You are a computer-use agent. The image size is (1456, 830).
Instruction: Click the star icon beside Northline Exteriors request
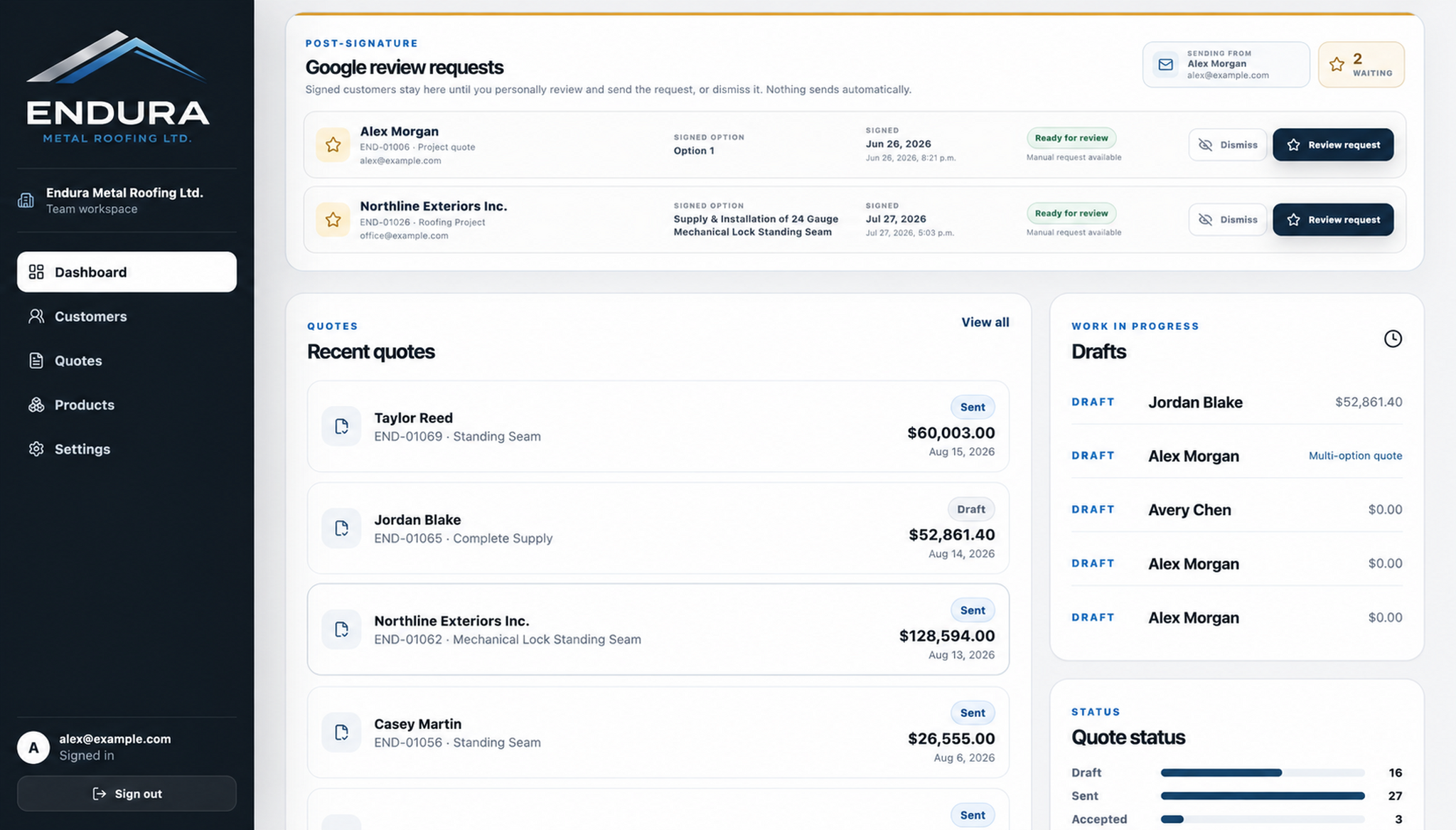(333, 220)
